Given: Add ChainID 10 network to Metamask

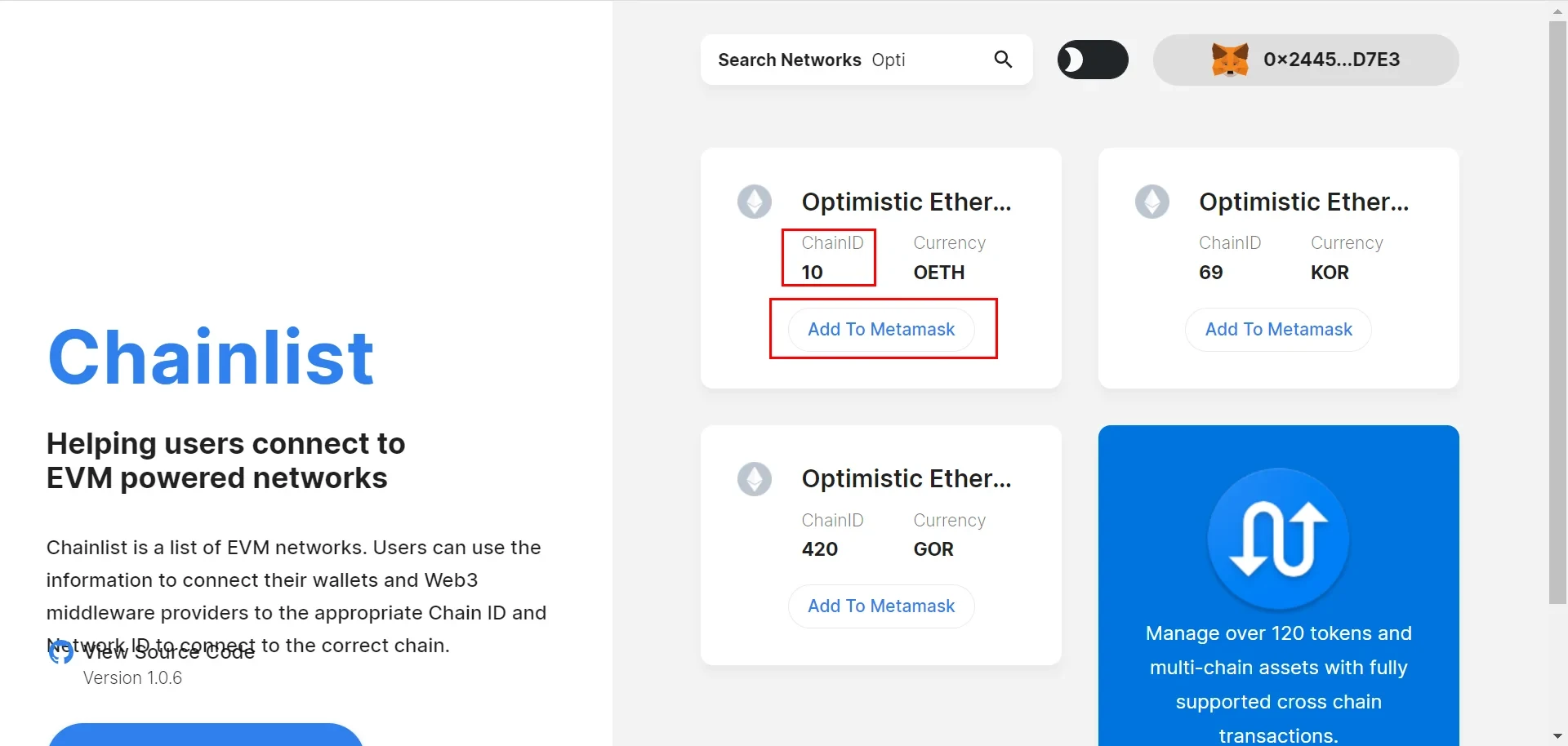Looking at the screenshot, I should [881, 330].
